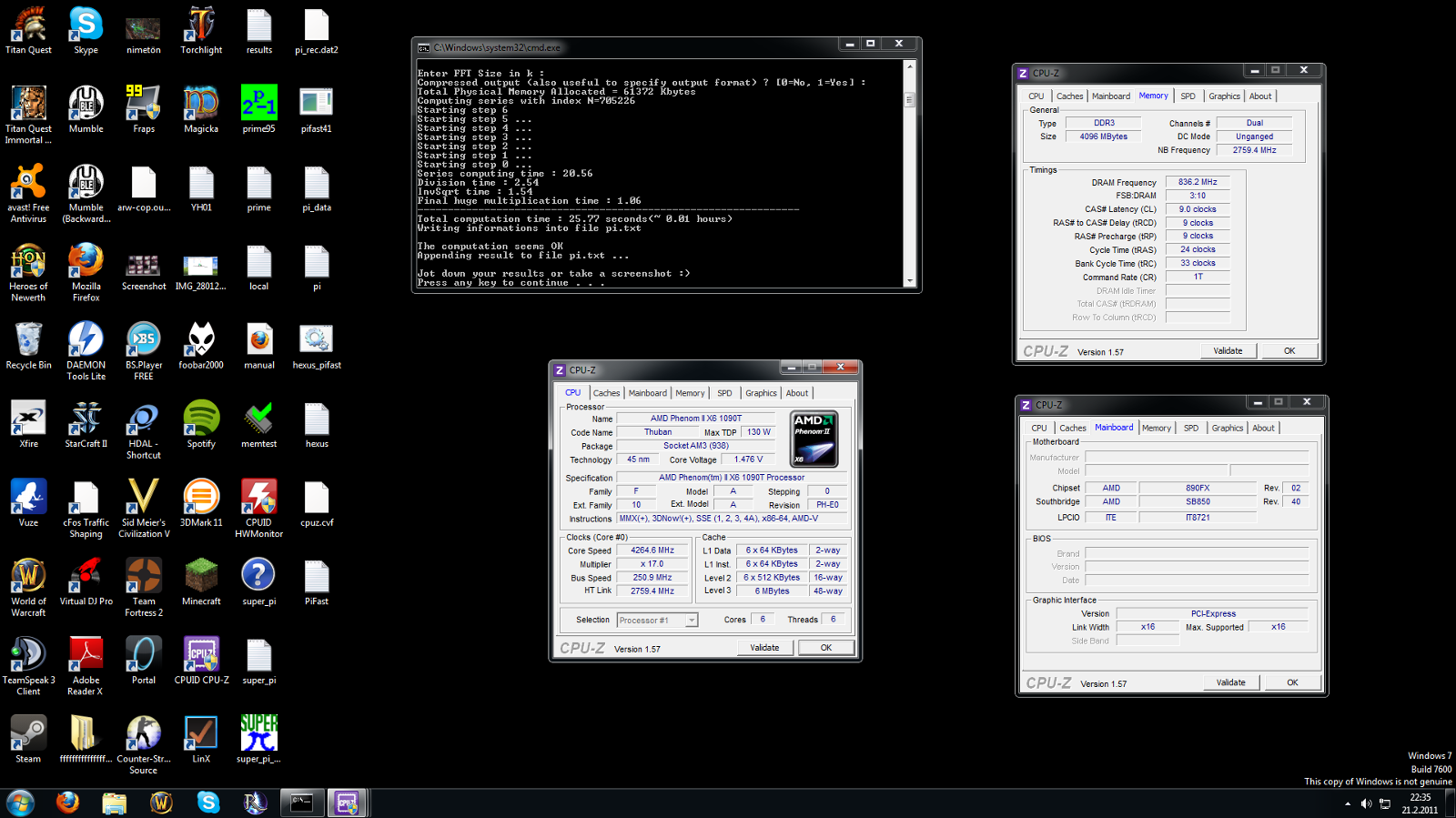This screenshot has width=1456, height=818.
Task: Open CPUID CPU-Z desktop shortcut
Action: coord(201,661)
